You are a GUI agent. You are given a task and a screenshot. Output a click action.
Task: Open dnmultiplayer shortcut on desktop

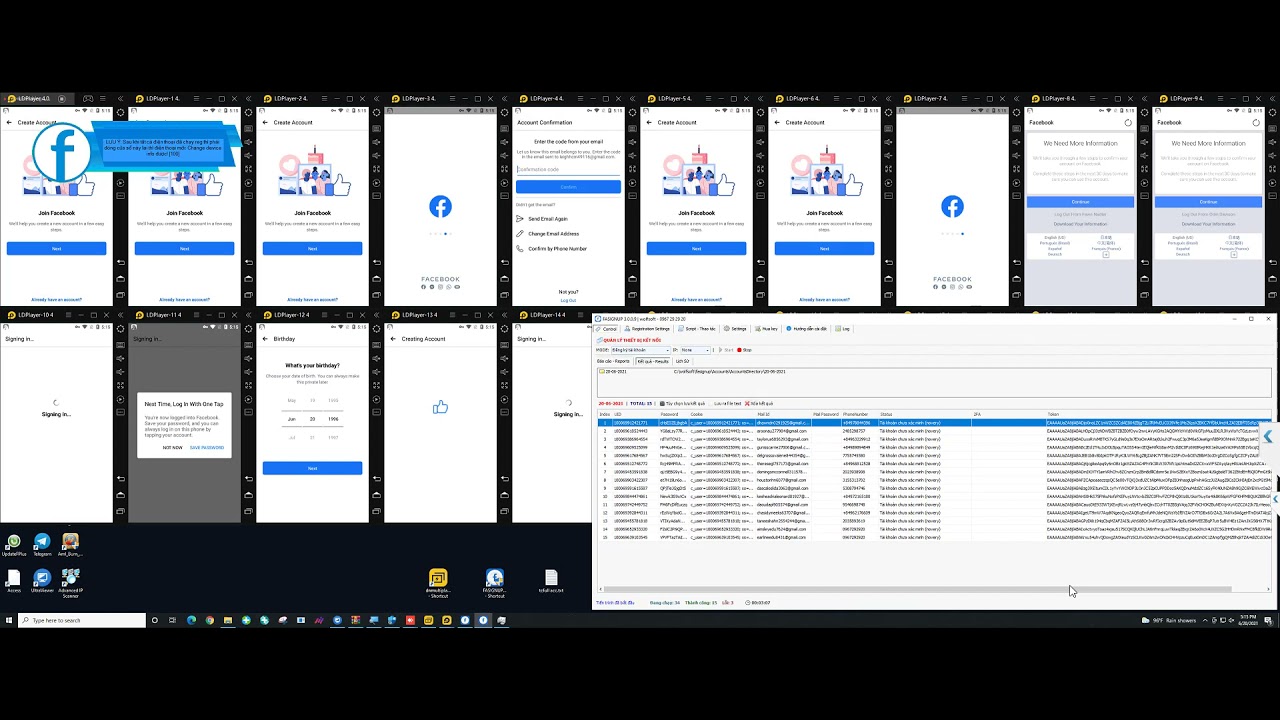(x=438, y=582)
